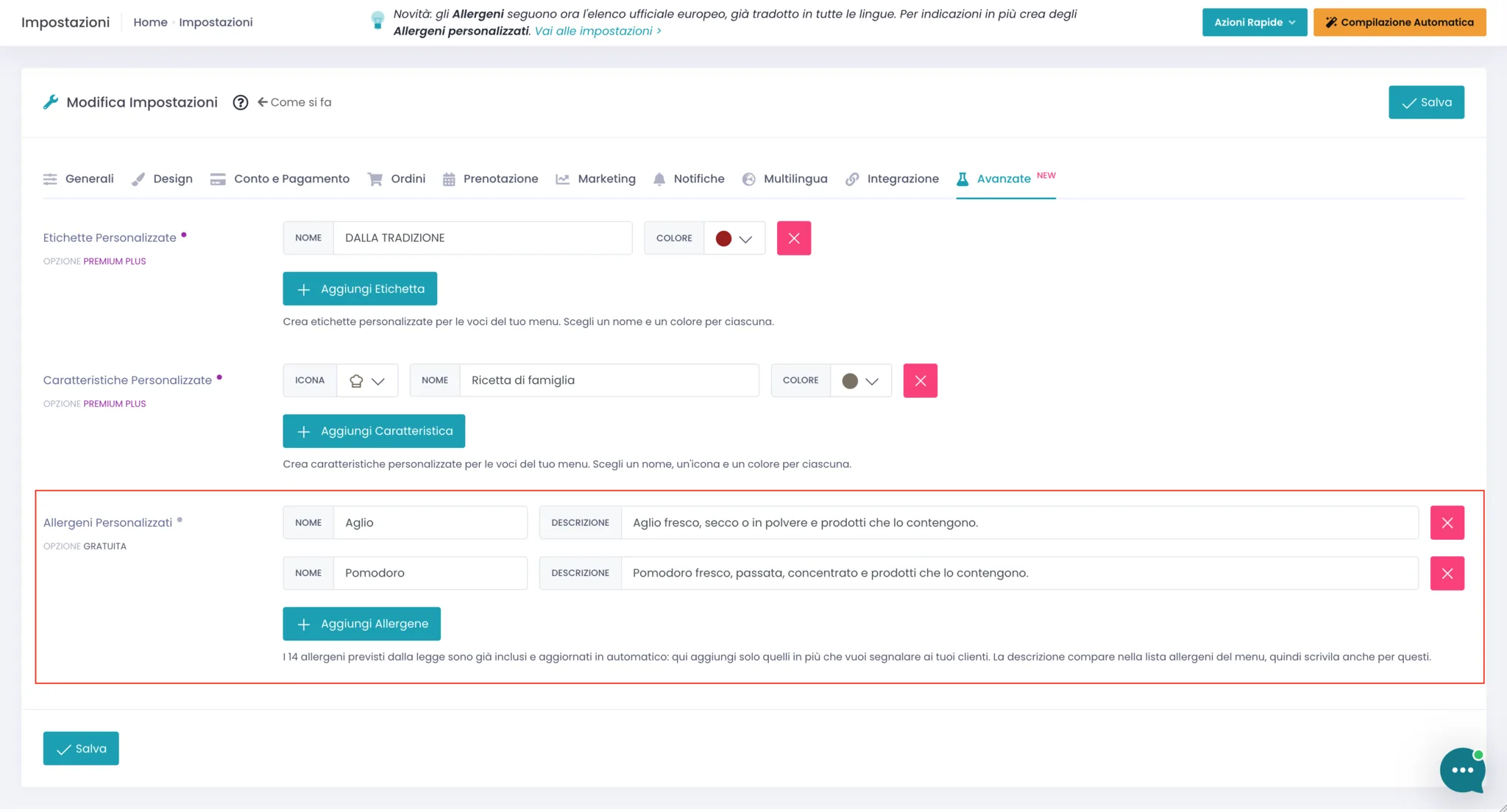Click the wrench icon beside Modifica Impostazioni
Image resolution: width=1507 pixels, height=812 pixels.
click(x=51, y=102)
